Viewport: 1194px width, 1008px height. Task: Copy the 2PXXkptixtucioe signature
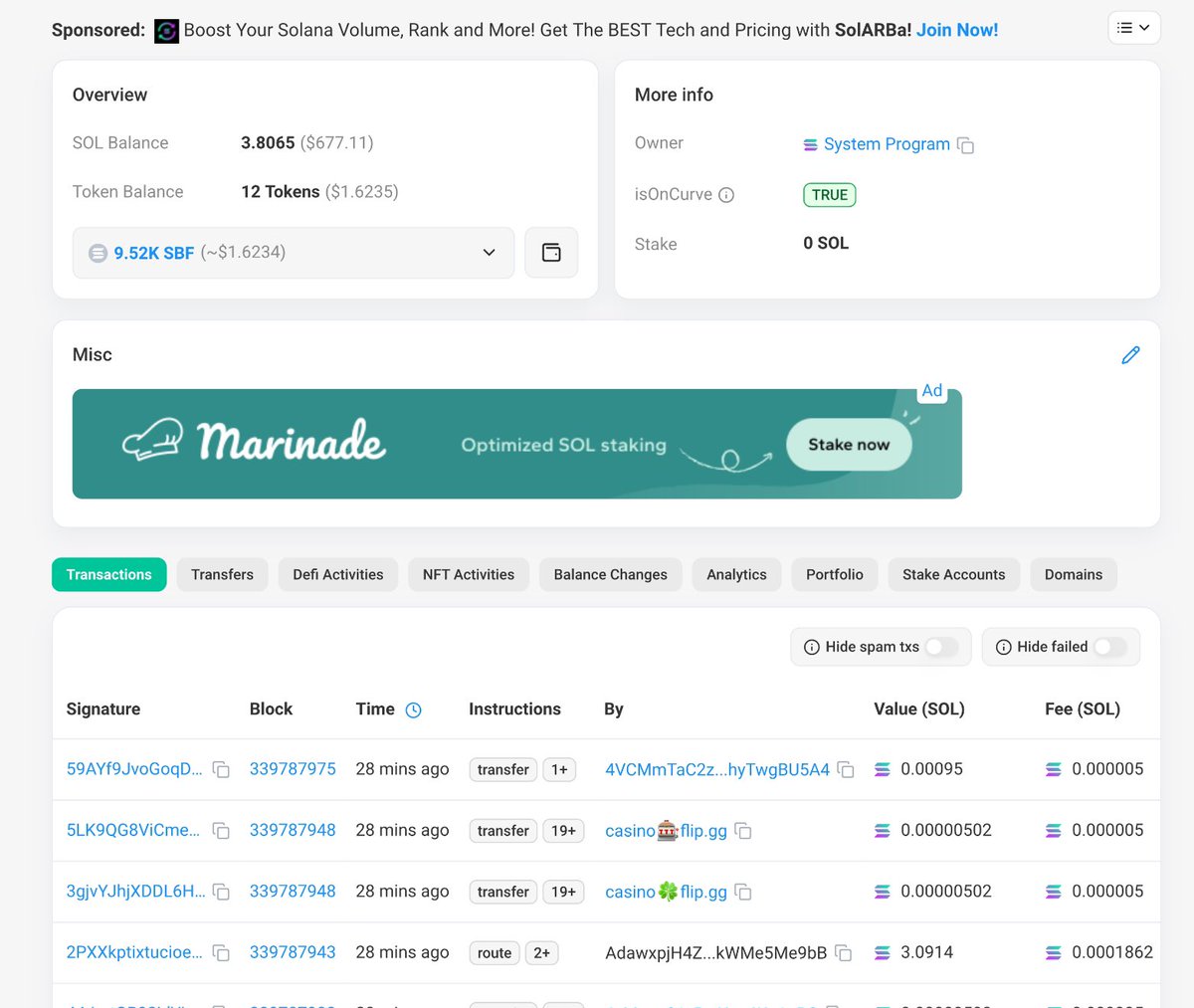pyautogui.click(x=221, y=953)
